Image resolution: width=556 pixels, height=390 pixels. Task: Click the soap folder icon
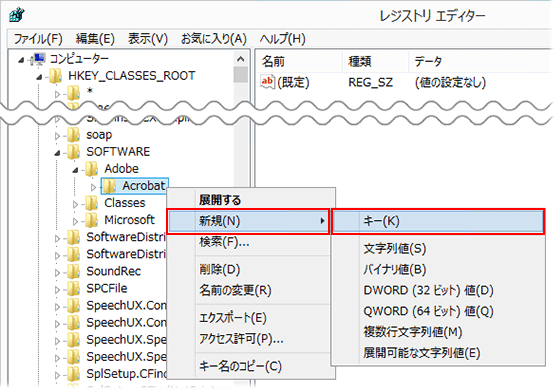74,135
